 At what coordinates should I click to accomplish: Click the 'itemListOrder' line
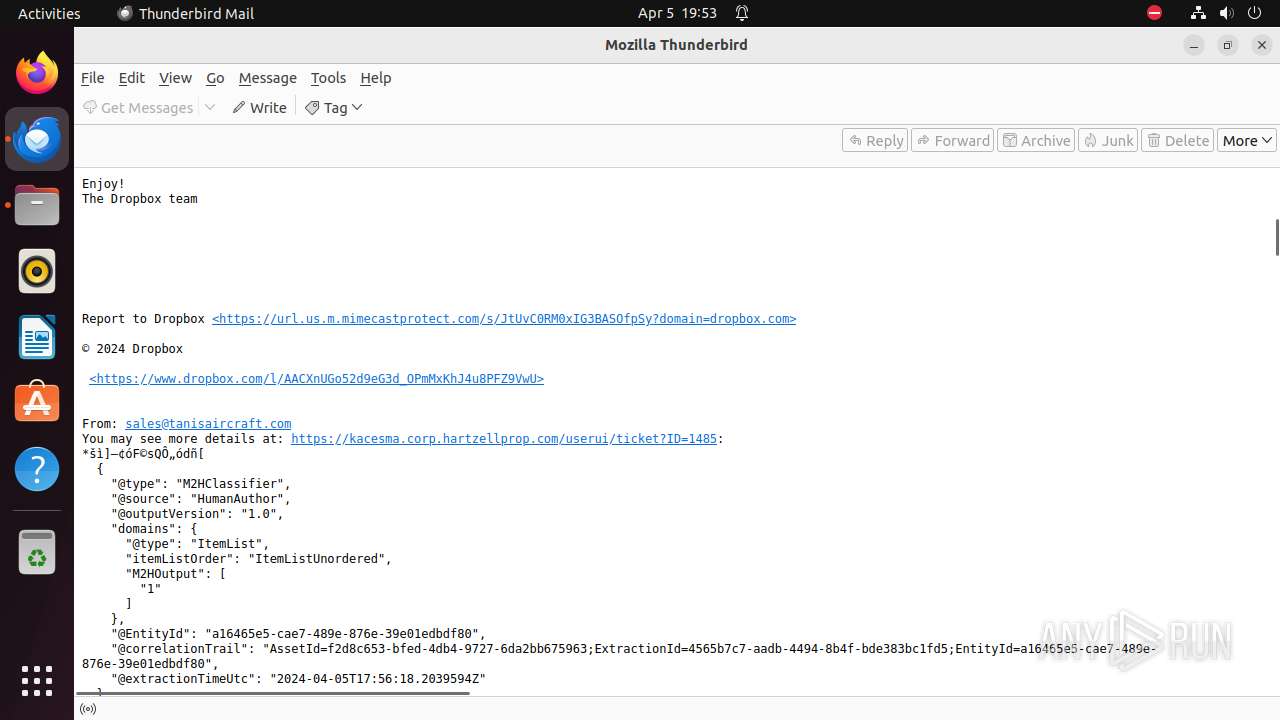click(x=259, y=559)
